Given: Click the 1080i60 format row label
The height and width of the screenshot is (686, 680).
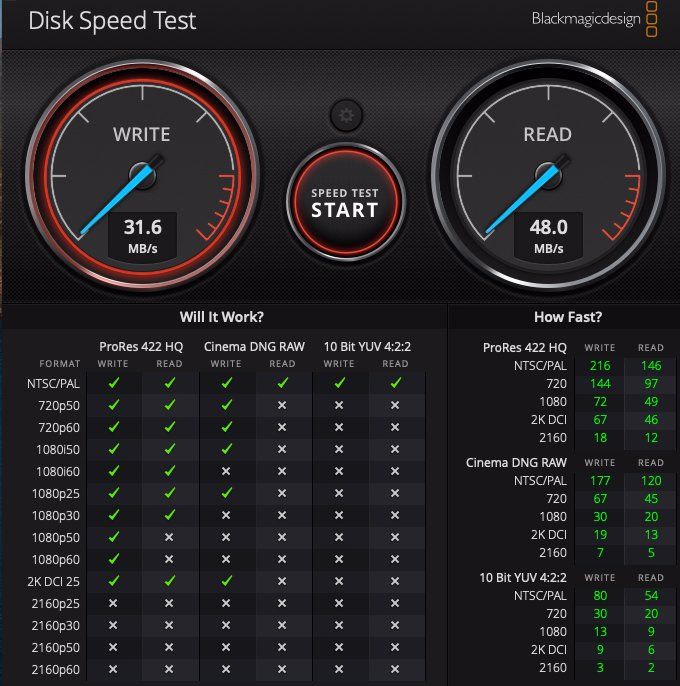Looking at the screenshot, I should [58, 472].
